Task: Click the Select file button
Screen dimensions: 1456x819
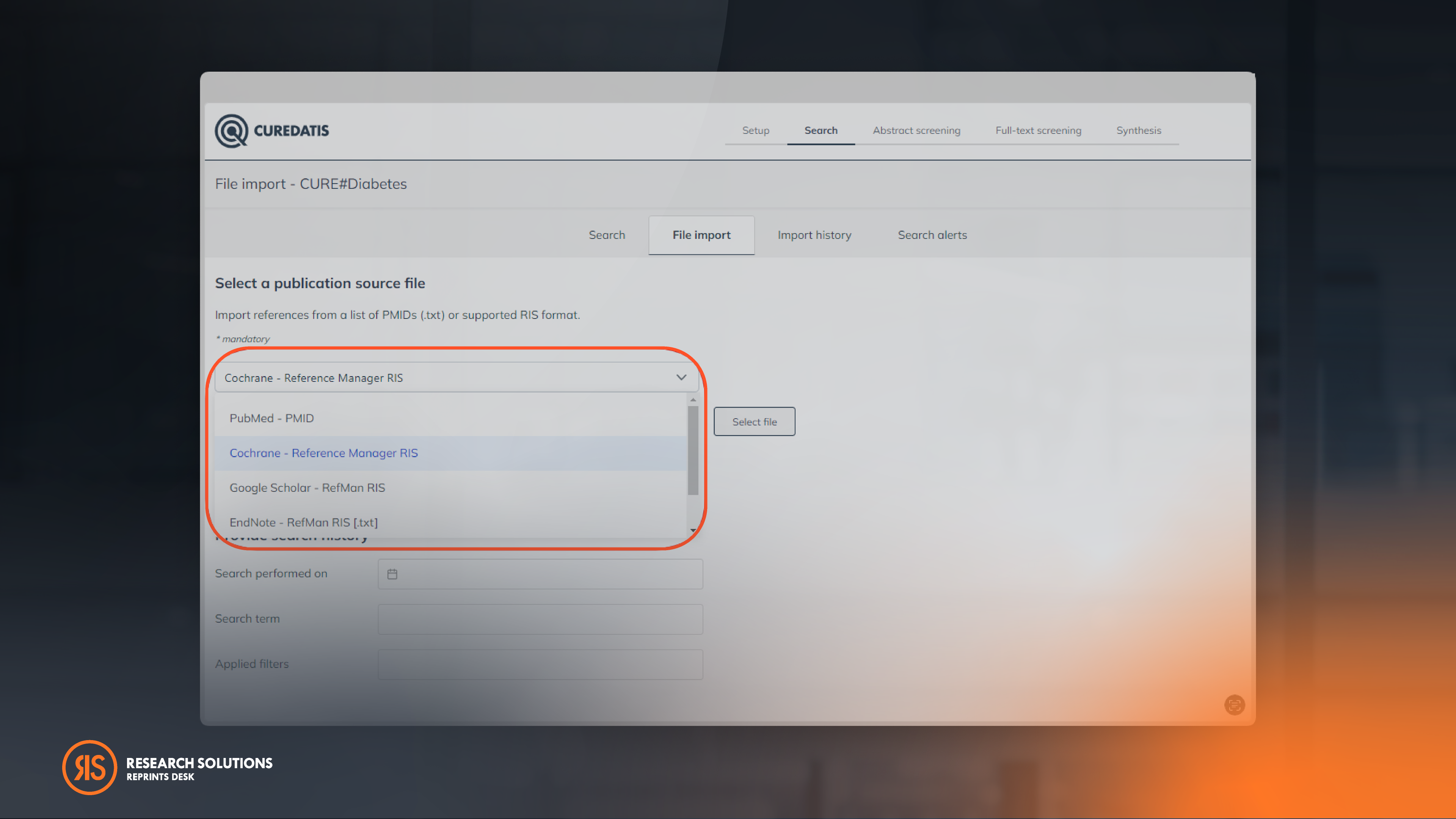Action: (x=754, y=421)
